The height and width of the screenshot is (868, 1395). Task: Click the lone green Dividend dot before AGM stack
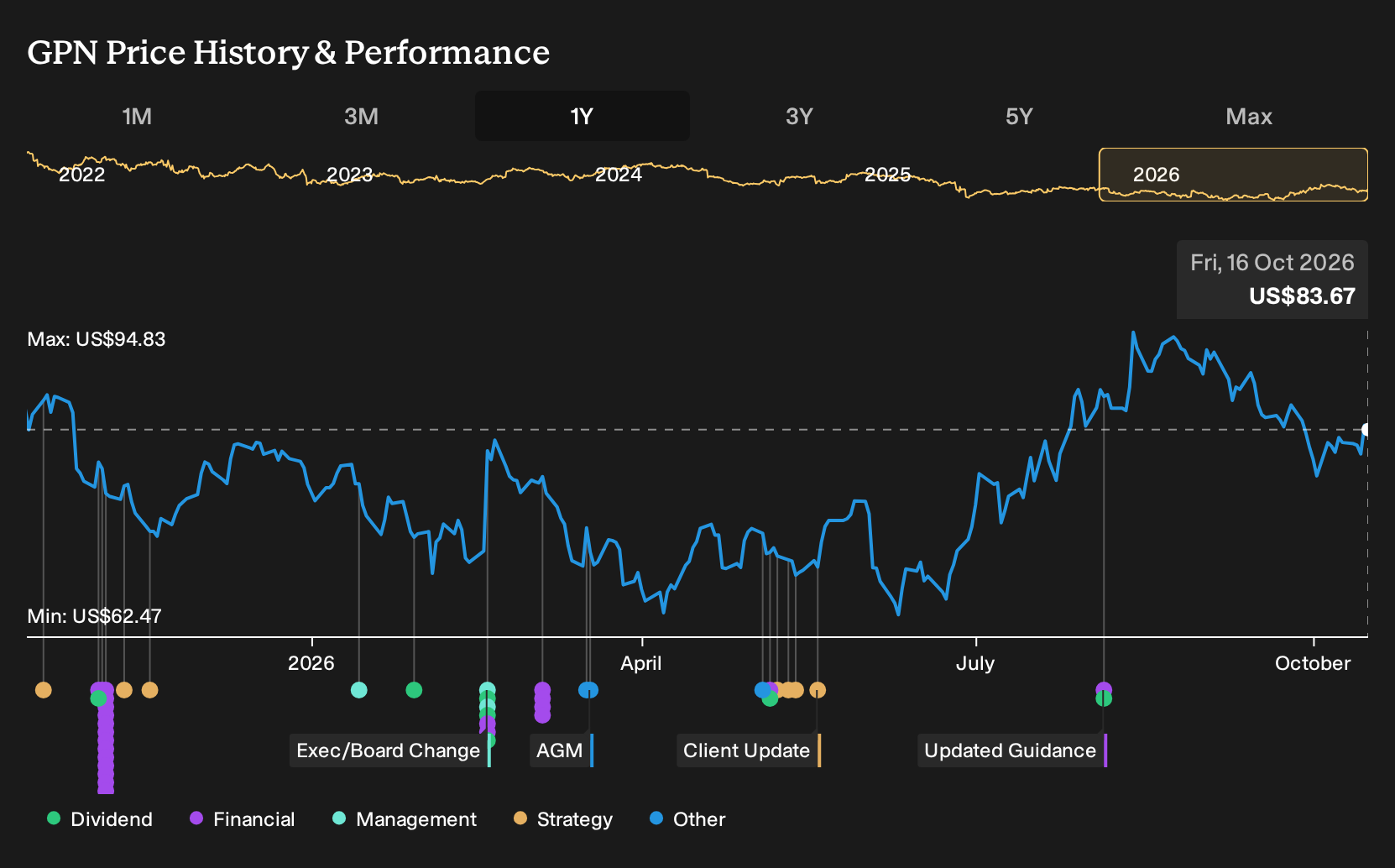tap(414, 690)
